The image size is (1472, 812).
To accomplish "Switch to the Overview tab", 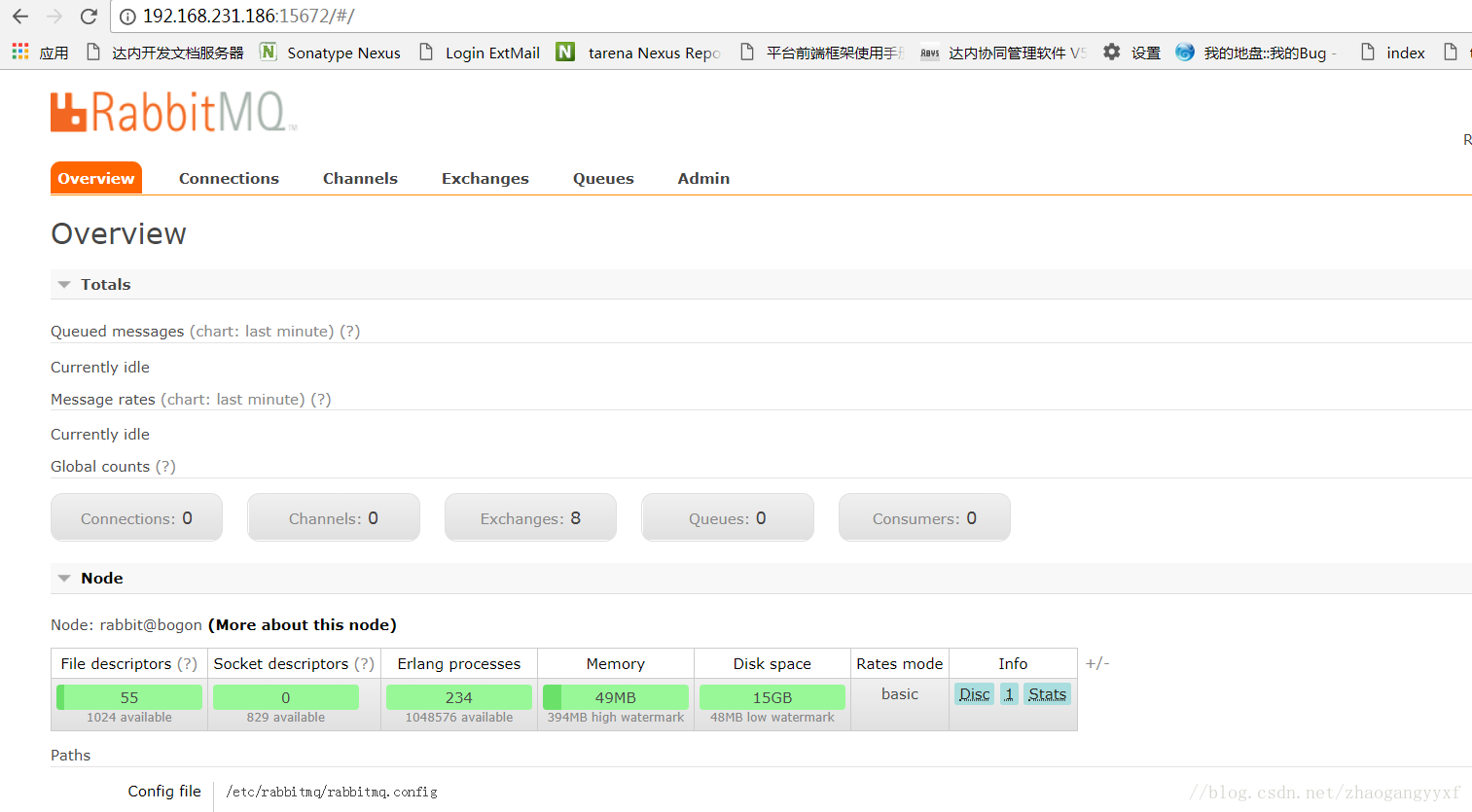I will click(x=96, y=178).
